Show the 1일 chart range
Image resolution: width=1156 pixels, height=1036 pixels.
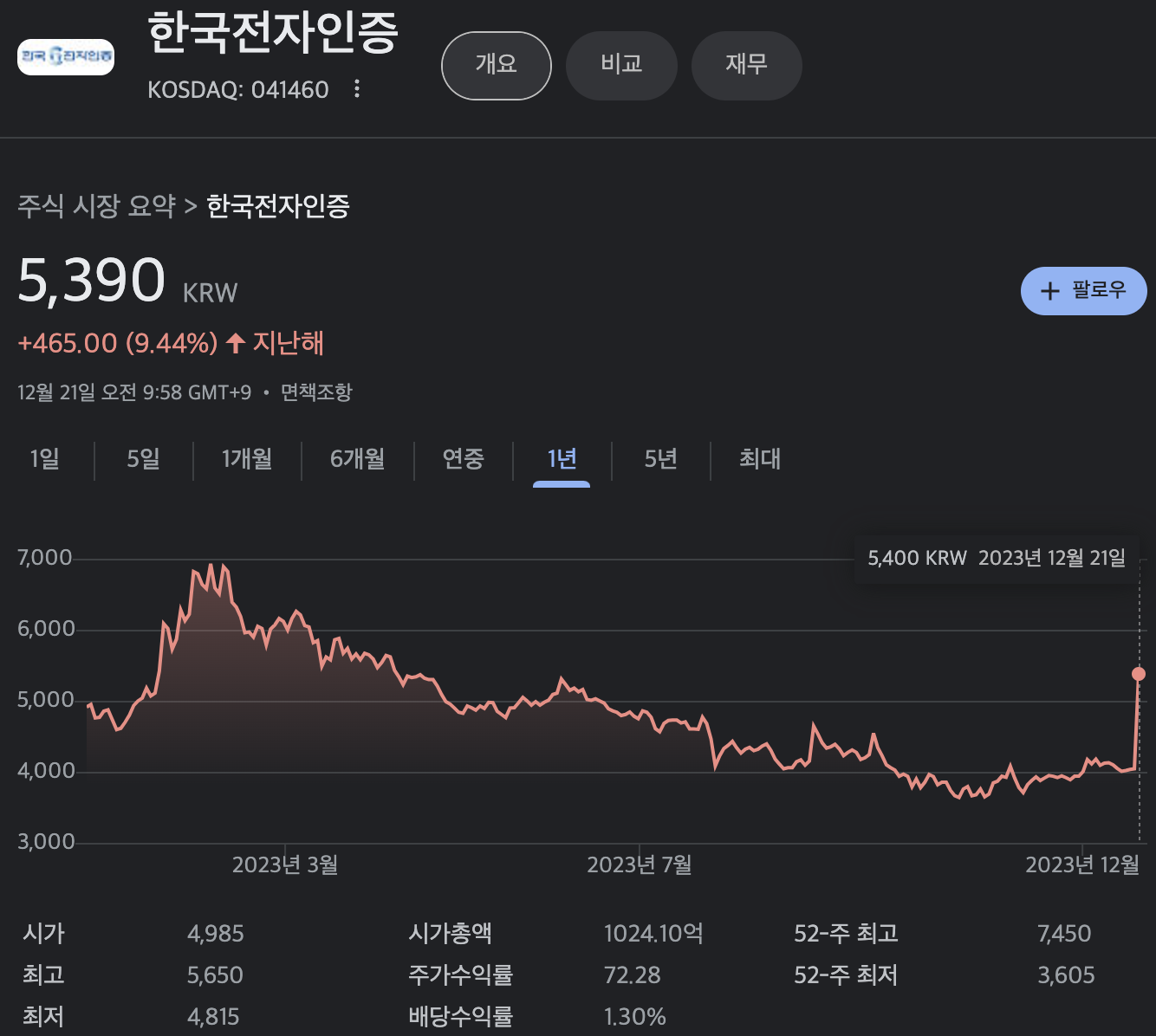tap(45, 459)
